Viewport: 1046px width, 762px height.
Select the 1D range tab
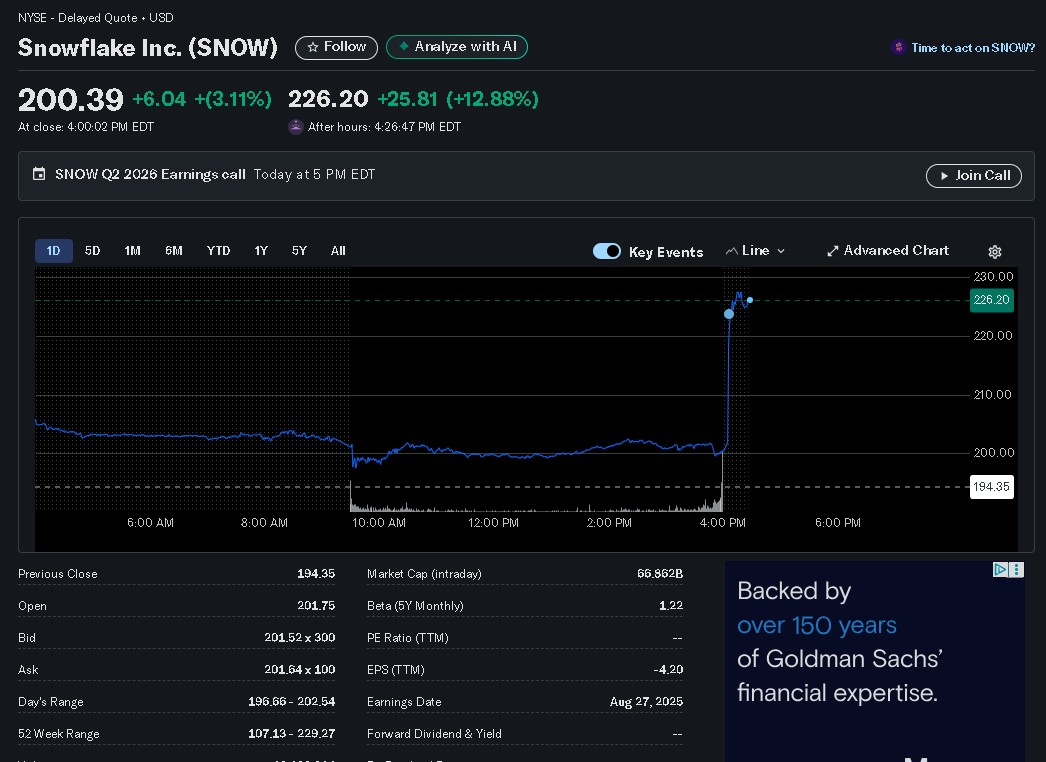(53, 251)
